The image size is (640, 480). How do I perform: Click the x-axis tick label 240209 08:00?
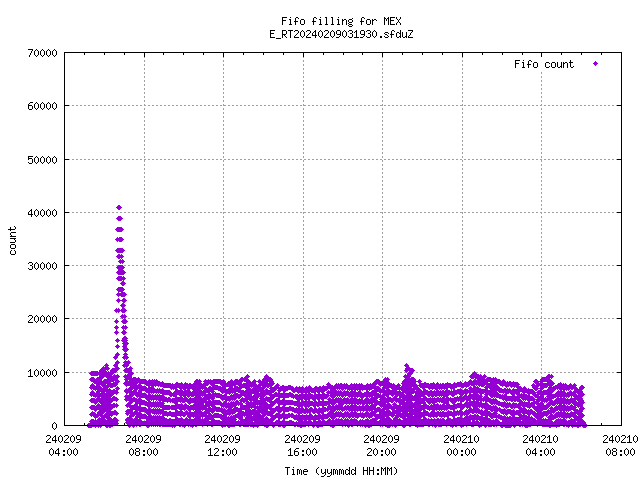tap(143, 446)
